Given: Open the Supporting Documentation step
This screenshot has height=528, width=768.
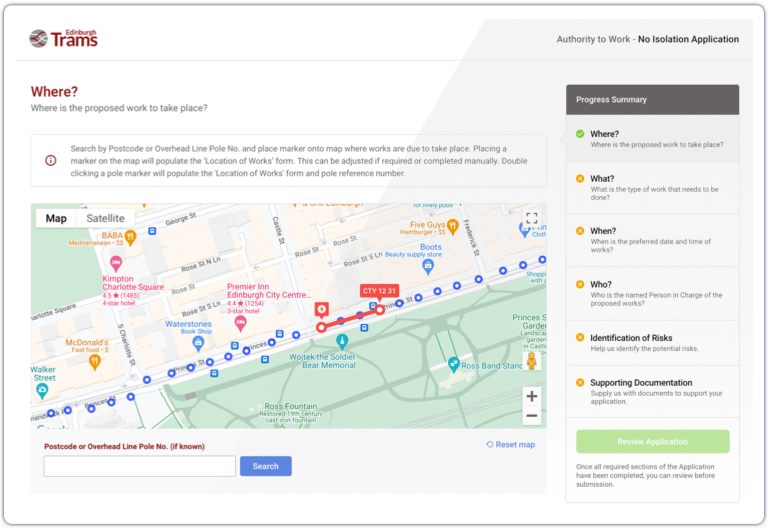Looking at the screenshot, I should click(x=652, y=391).
